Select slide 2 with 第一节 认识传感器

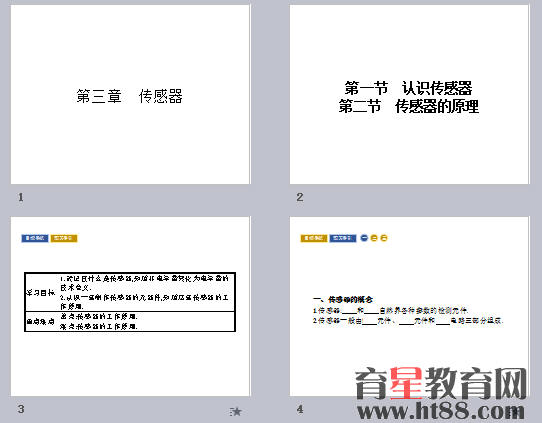[x=409, y=94]
